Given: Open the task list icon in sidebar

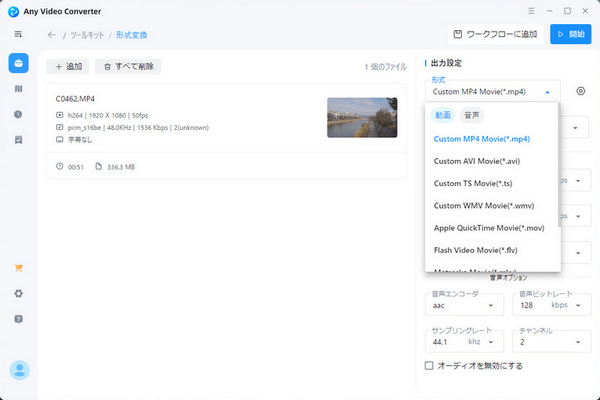Looking at the screenshot, I should 18,140.
